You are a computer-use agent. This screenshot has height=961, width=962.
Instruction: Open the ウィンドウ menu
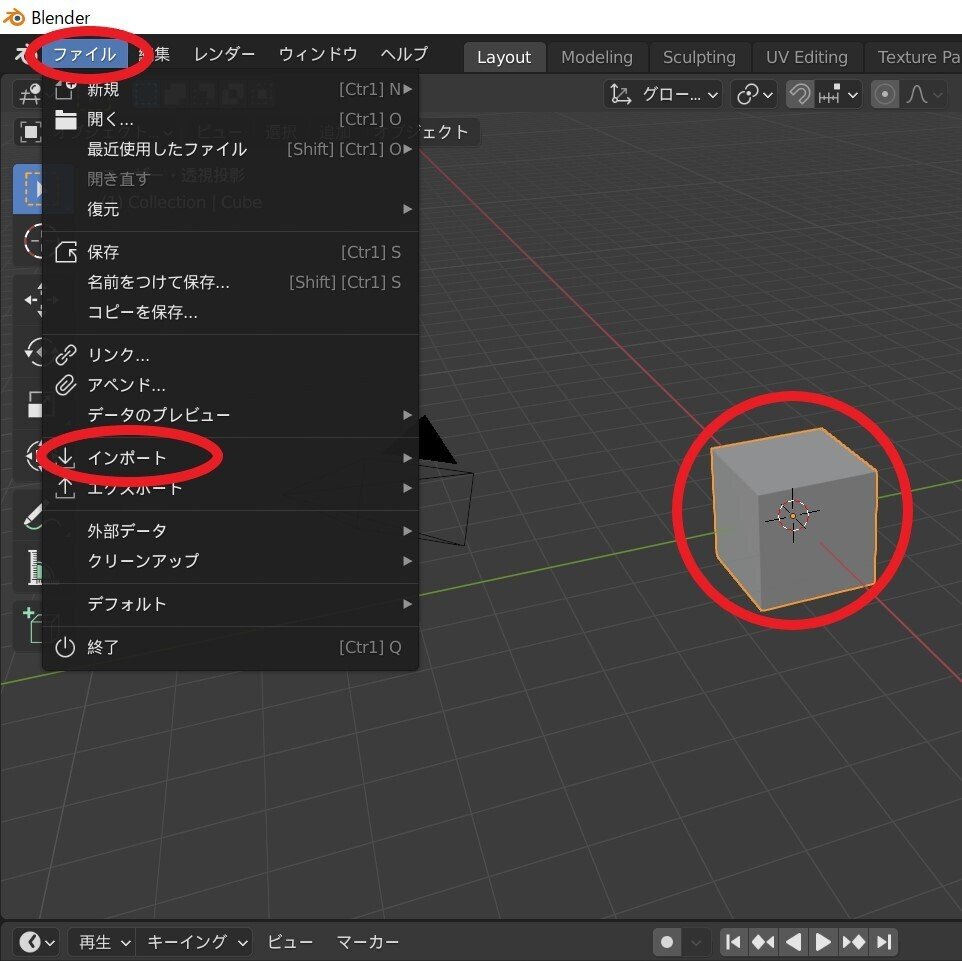[x=318, y=55]
